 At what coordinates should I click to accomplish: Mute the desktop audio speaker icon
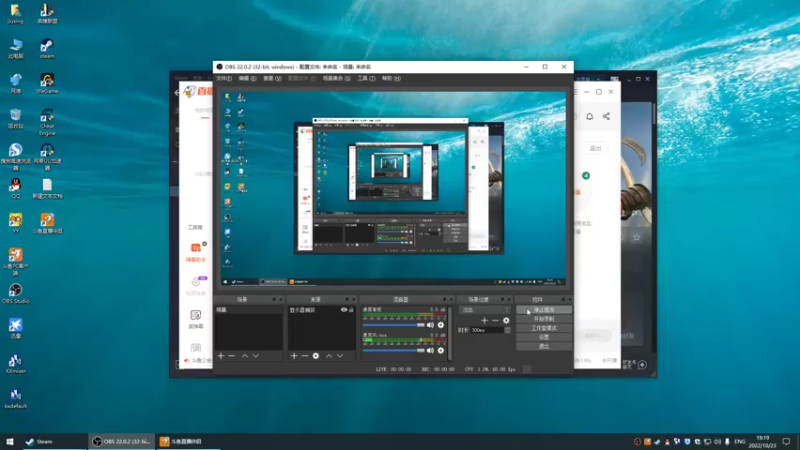point(431,325)
